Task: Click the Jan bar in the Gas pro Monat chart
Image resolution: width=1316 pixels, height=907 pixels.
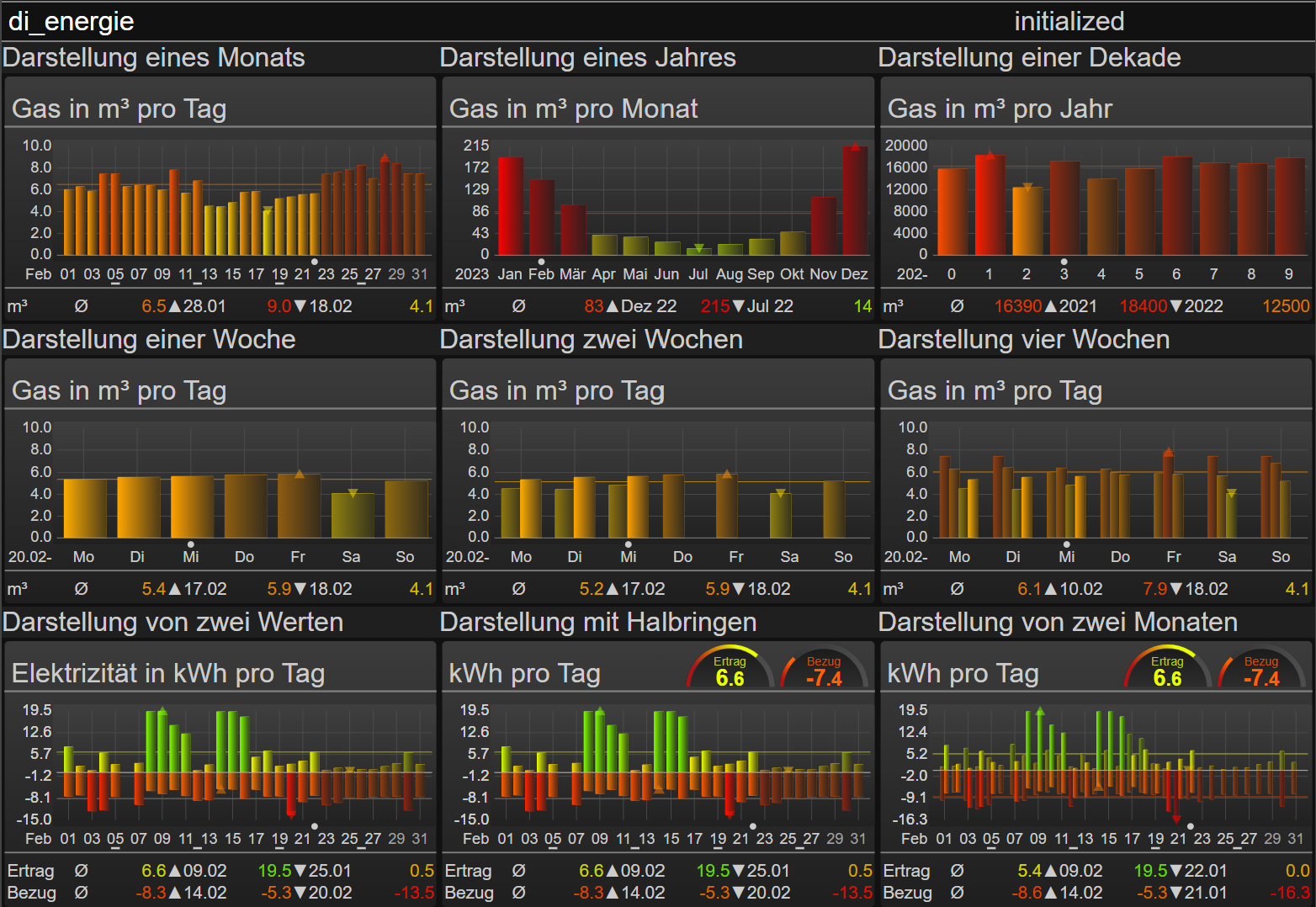Action: click(x=511, y=206)
